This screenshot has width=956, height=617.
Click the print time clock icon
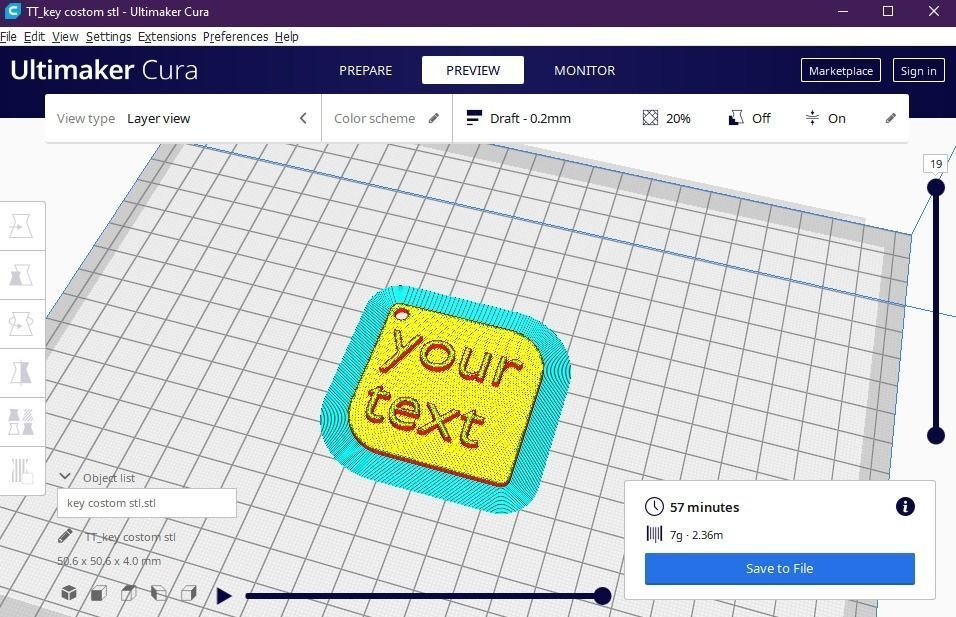coord(654,507)
